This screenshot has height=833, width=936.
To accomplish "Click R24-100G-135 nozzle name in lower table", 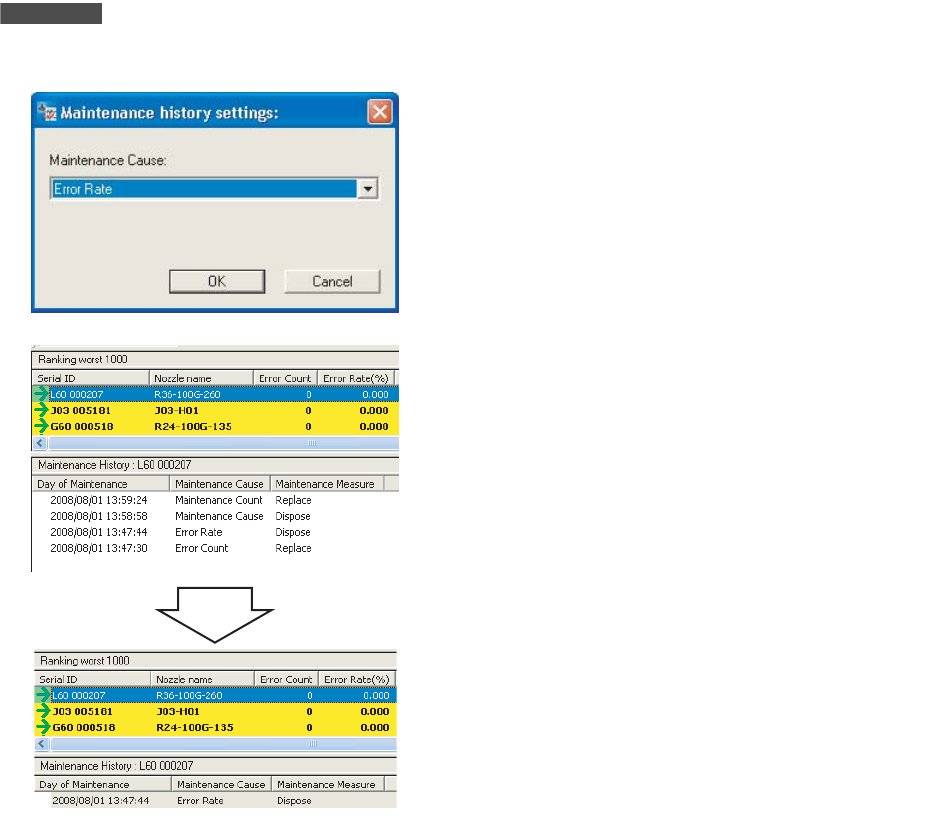I will [x=195, y=727].
